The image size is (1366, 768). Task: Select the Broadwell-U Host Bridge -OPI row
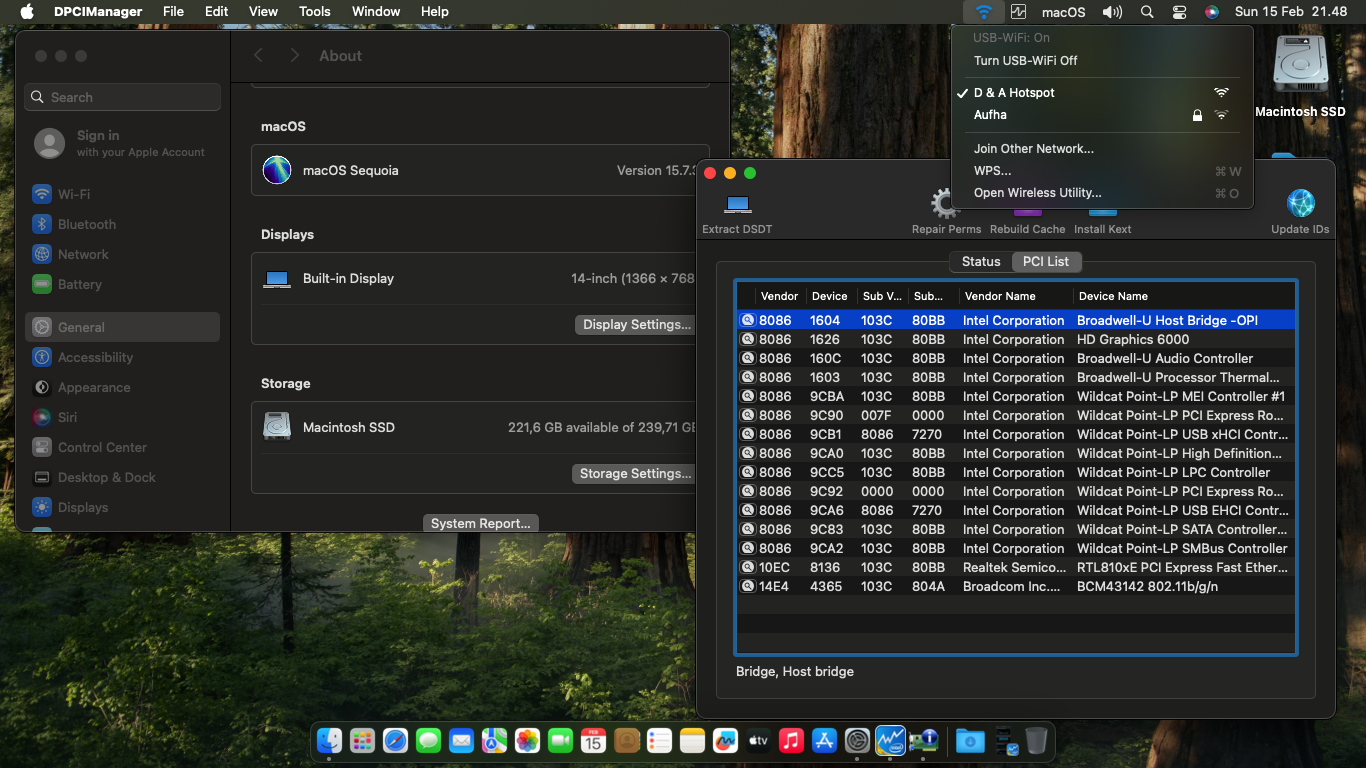coord(1016,320)
